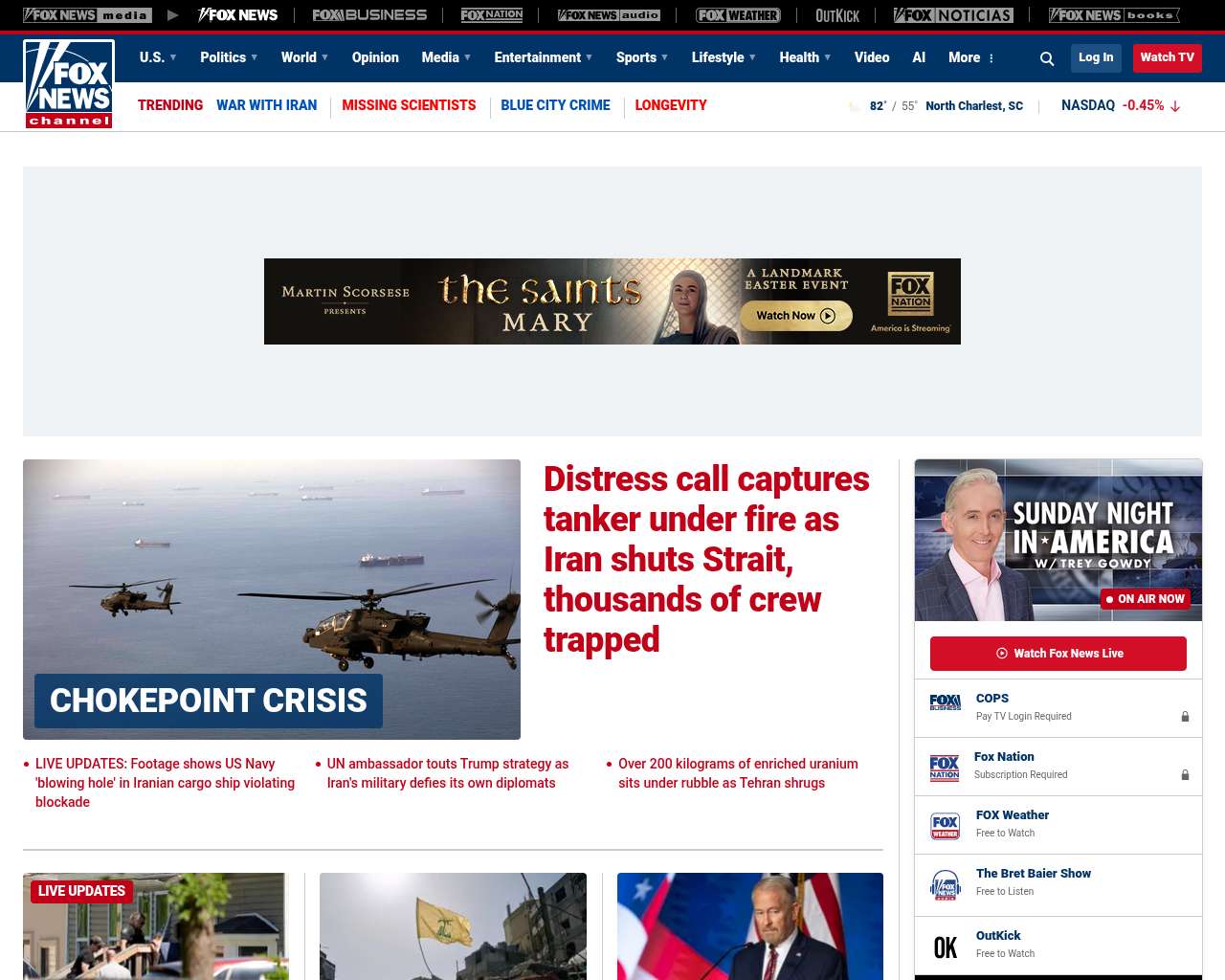Open the LIVE UPDATES story thumbnail
1225x980 pixels.
(x=156, y=926)
